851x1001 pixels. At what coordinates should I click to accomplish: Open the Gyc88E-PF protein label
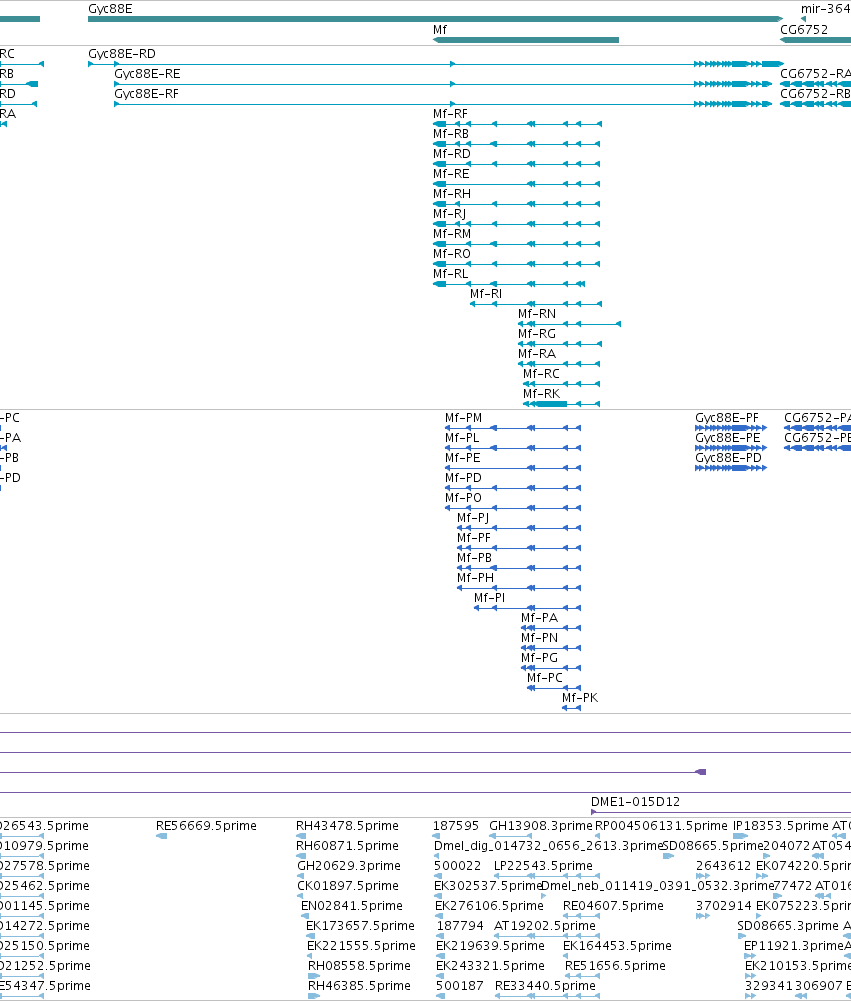pos(727,418)
